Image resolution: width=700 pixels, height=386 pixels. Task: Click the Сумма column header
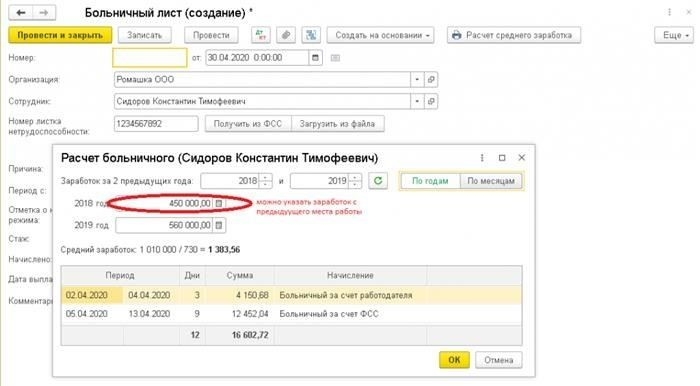click(240, 275)
